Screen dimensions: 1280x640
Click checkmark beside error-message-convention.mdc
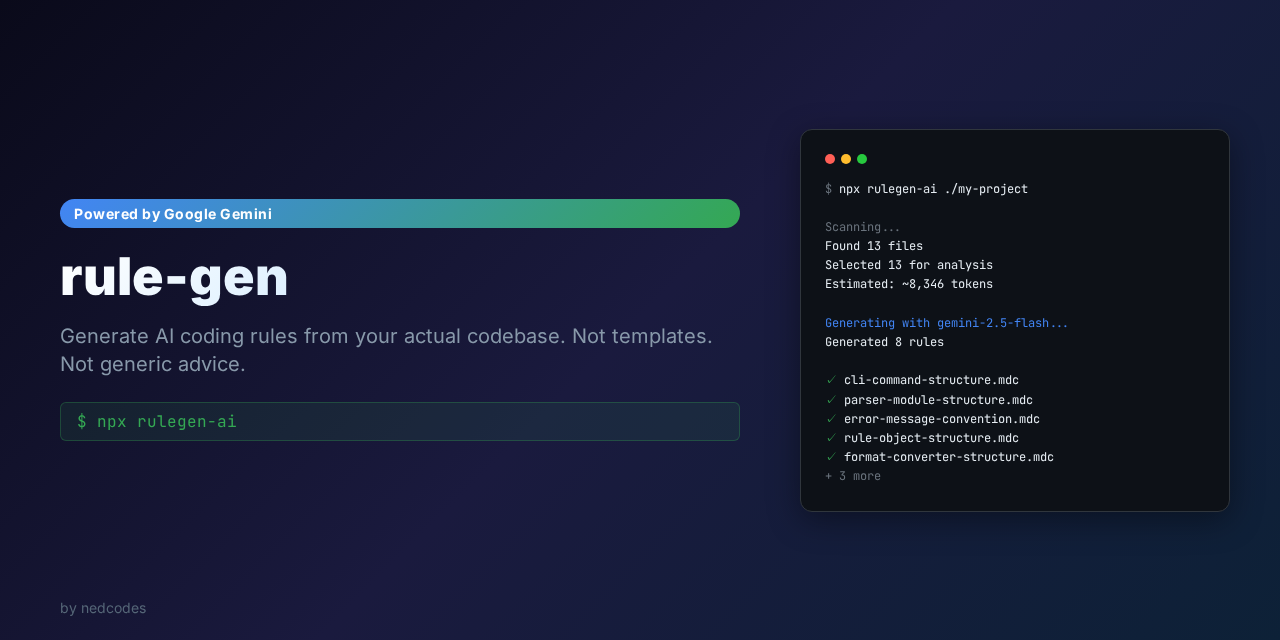coord(831,419)
